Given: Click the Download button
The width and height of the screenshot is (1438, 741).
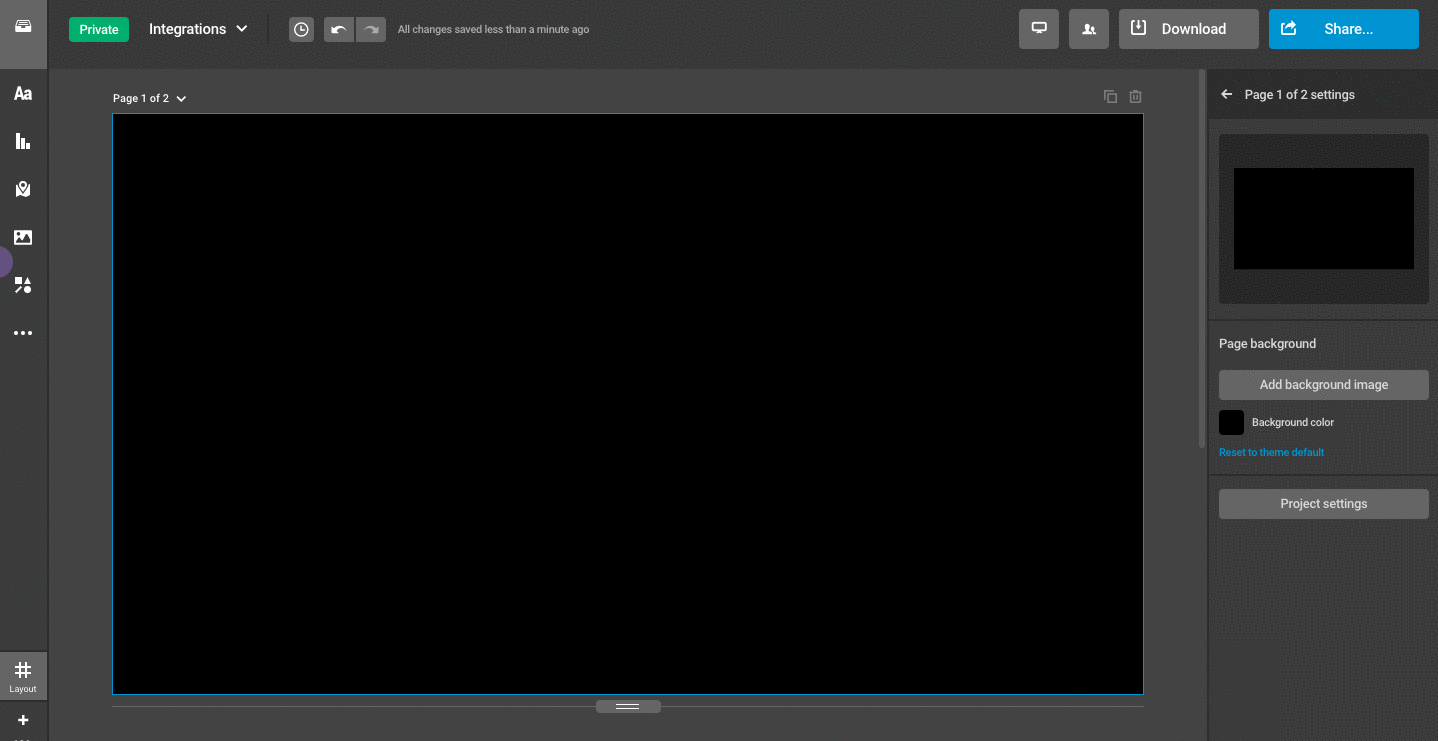Looking at the screenshot, I should click(1188, 29).
